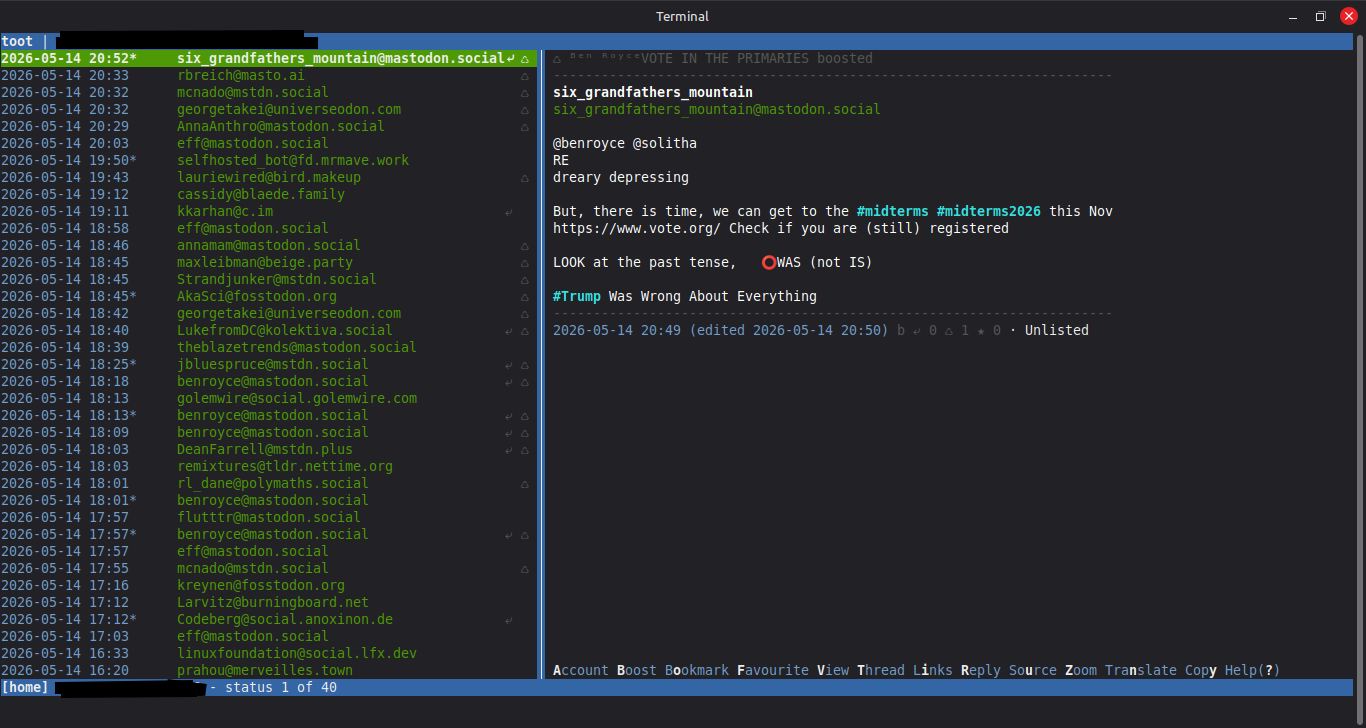Choose Reply in the bottom command bar
Image resolution: width=1366 pixels, height=728 pixels.
point(981,670)
